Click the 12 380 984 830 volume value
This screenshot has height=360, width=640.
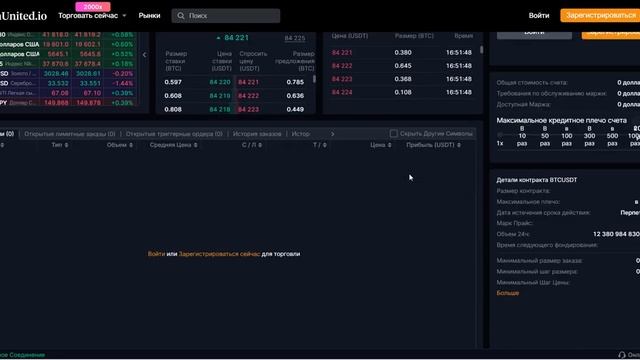pyautogui.click(x=616, y=234)
